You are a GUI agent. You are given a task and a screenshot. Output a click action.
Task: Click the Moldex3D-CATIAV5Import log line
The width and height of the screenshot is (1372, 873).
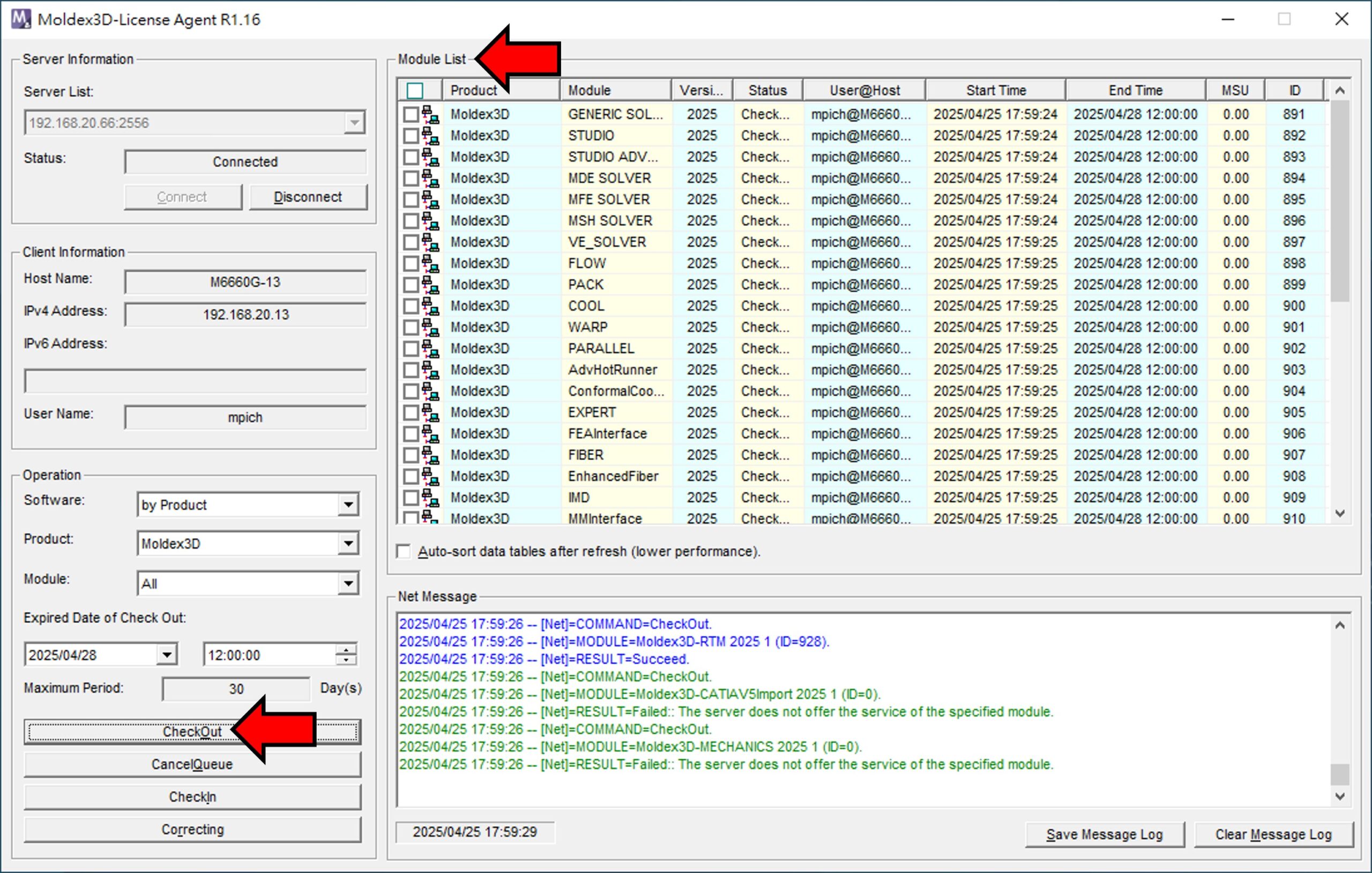coord(640,694)
